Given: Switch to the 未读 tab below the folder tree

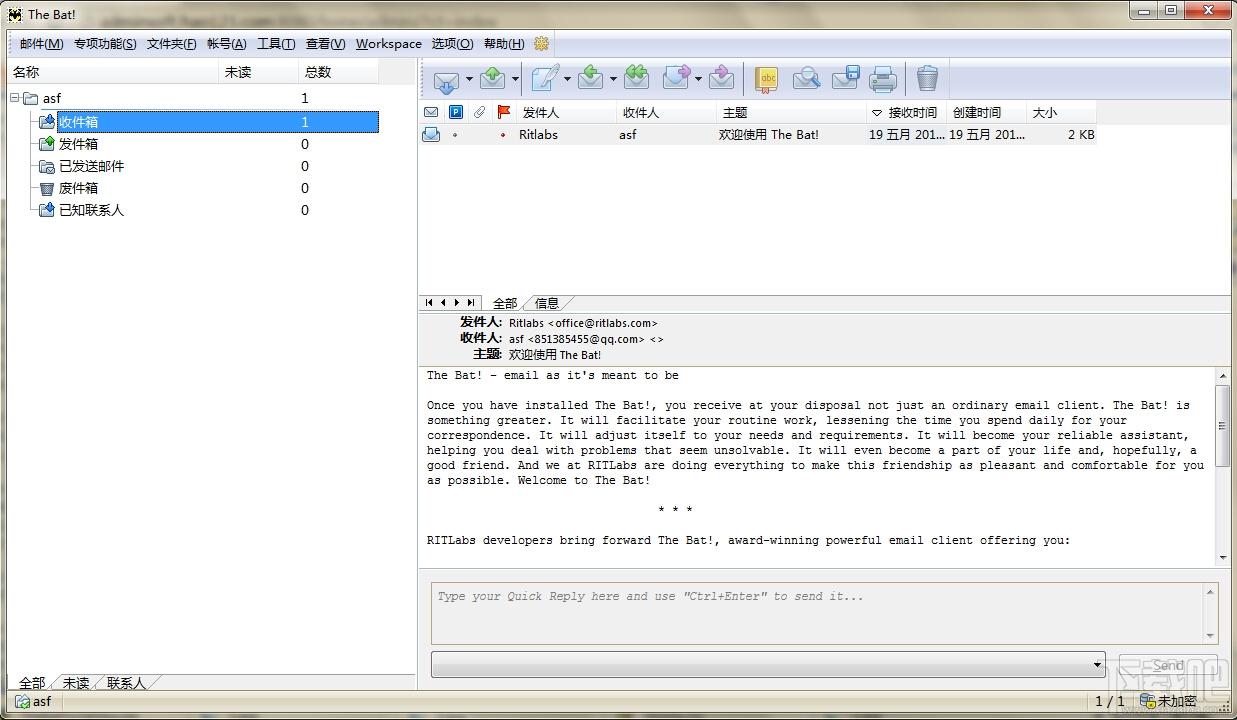Looking at the screenshot, I should point(76,683).
